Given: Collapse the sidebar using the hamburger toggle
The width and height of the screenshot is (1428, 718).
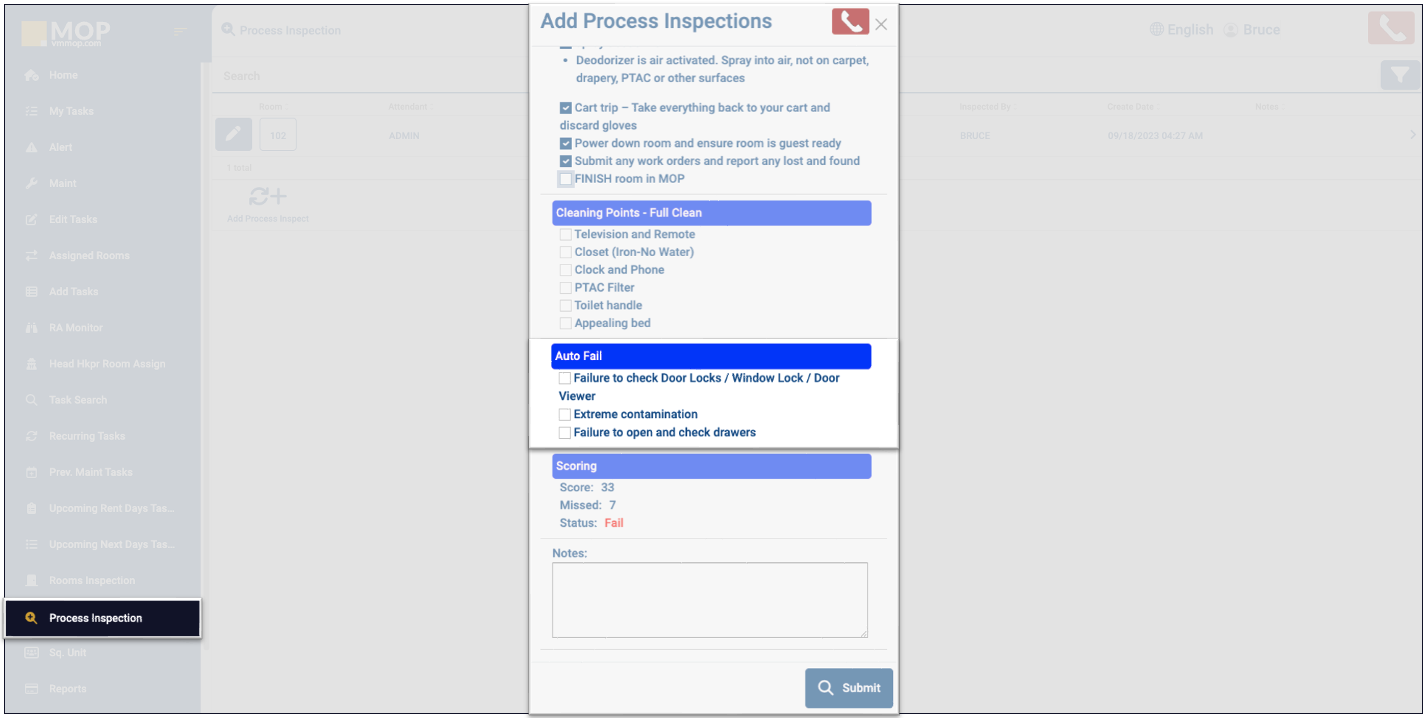Looking at the screenshot, I should (x=180, y=32).
